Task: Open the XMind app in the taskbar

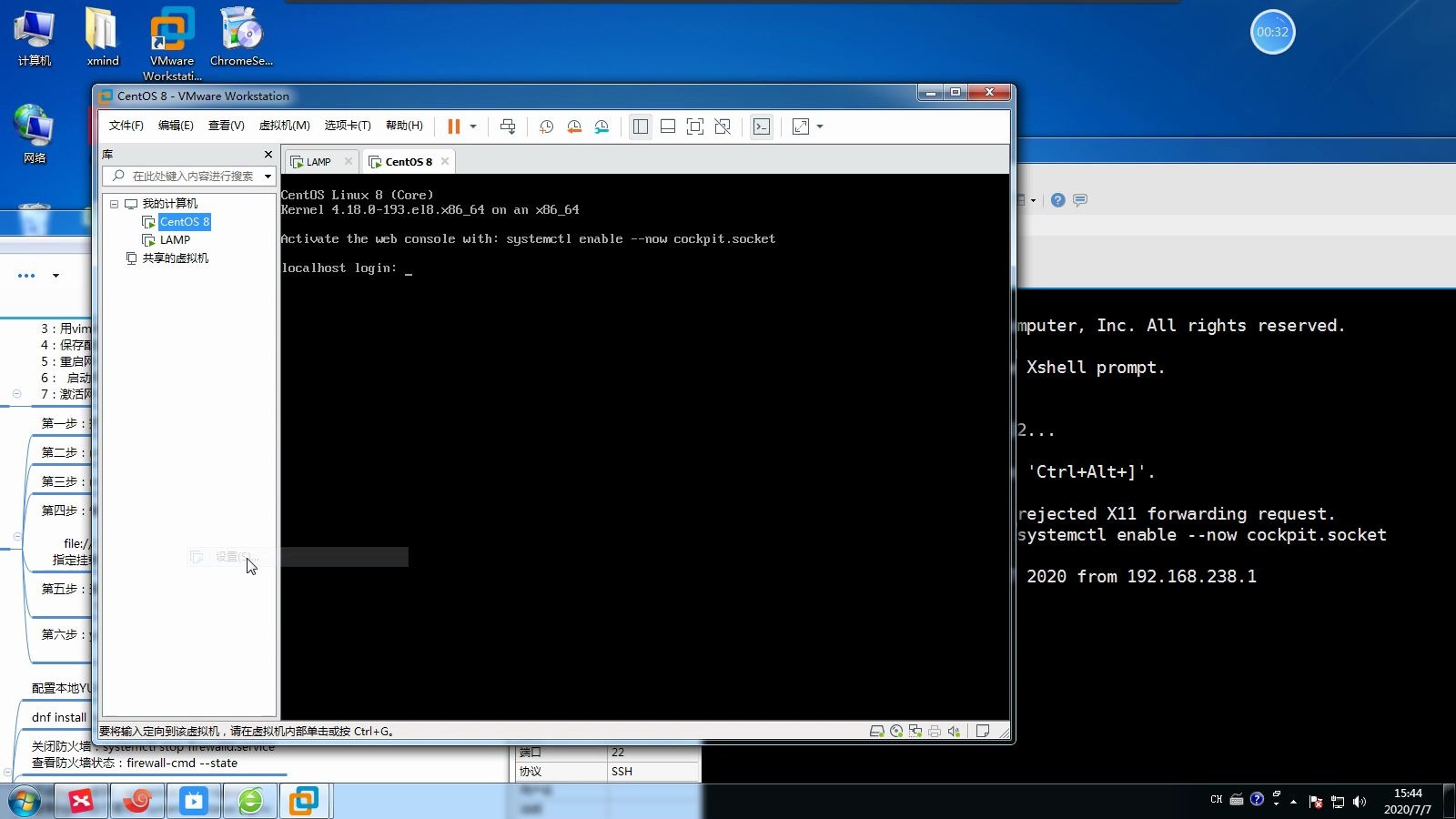Action: point(81,801)
